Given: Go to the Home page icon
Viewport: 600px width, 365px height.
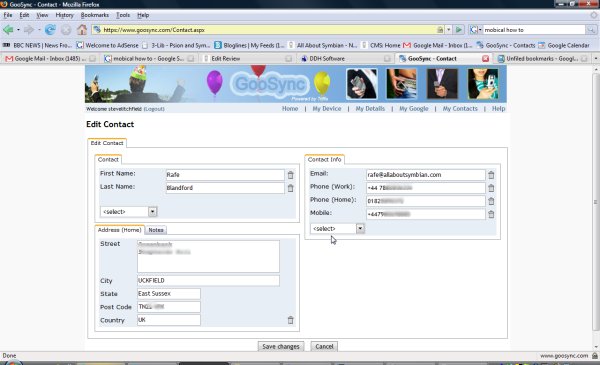Looking at the screenshot, I should click(x=82, y=29).
